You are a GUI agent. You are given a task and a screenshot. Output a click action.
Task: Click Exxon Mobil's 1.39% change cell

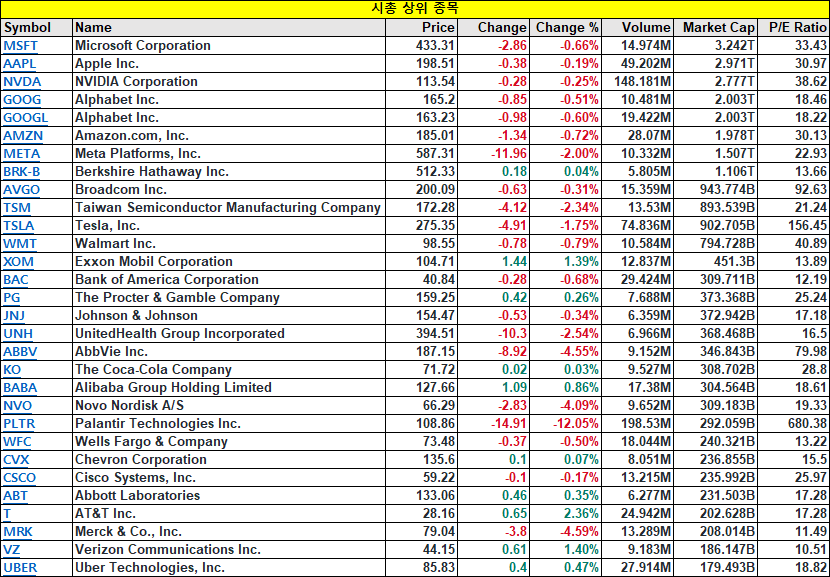(565, 262)
